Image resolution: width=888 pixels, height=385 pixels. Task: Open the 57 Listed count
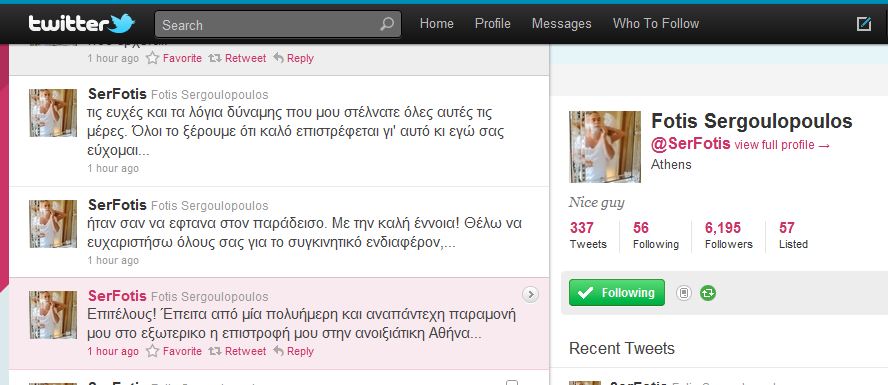[793, 236]
